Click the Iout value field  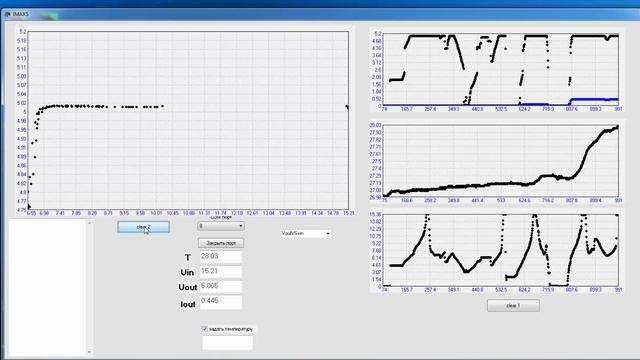tap(221, 301)
